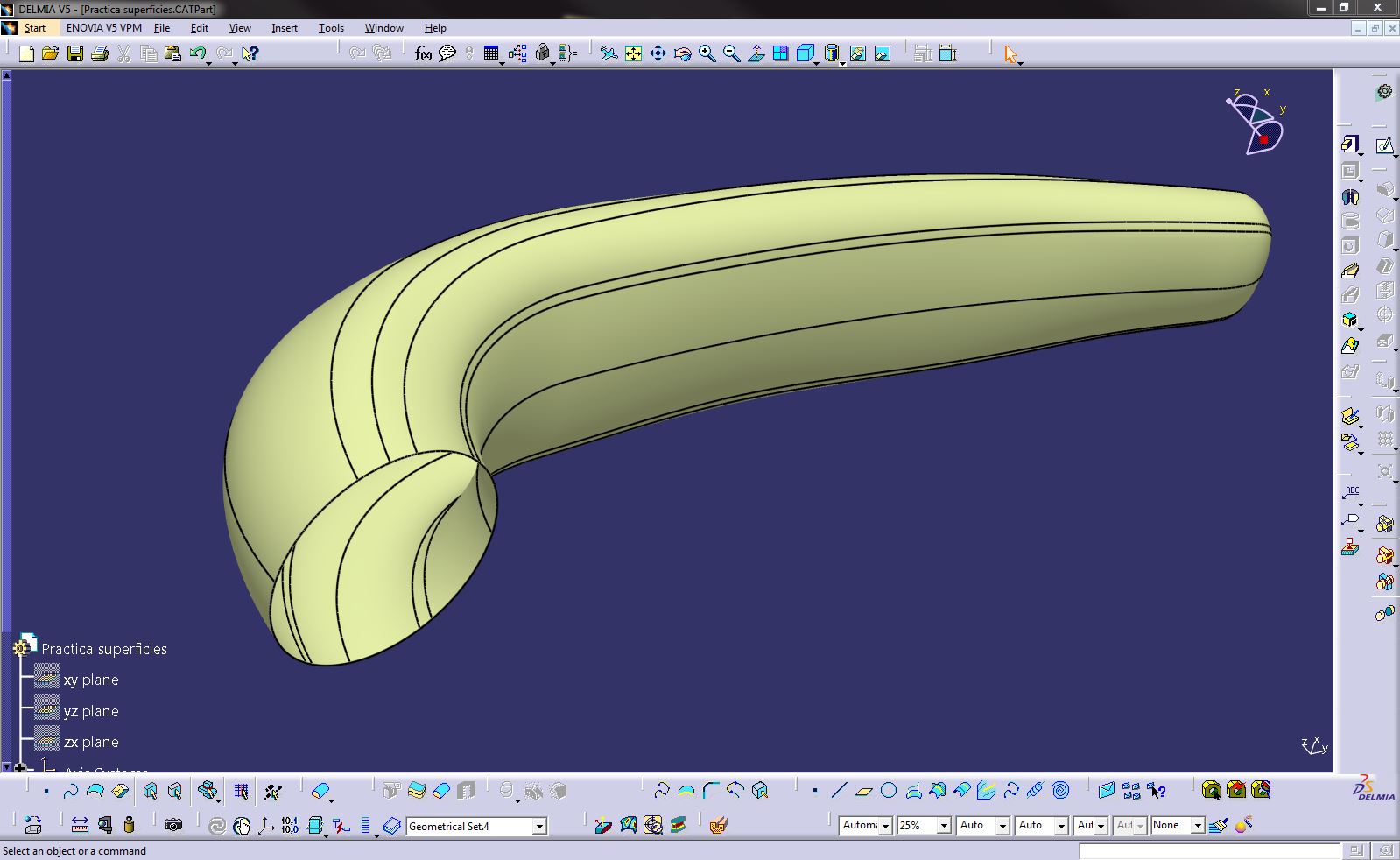Click the scroll up arrow of left scrollbar
Screen dimensions: 1400x860
[x=7, y=76]
